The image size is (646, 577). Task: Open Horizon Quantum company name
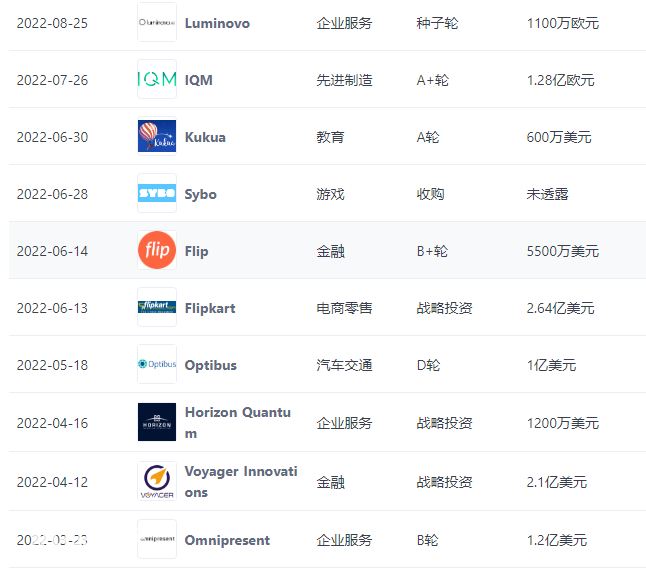pyautogui.click(x=238, y=423)
